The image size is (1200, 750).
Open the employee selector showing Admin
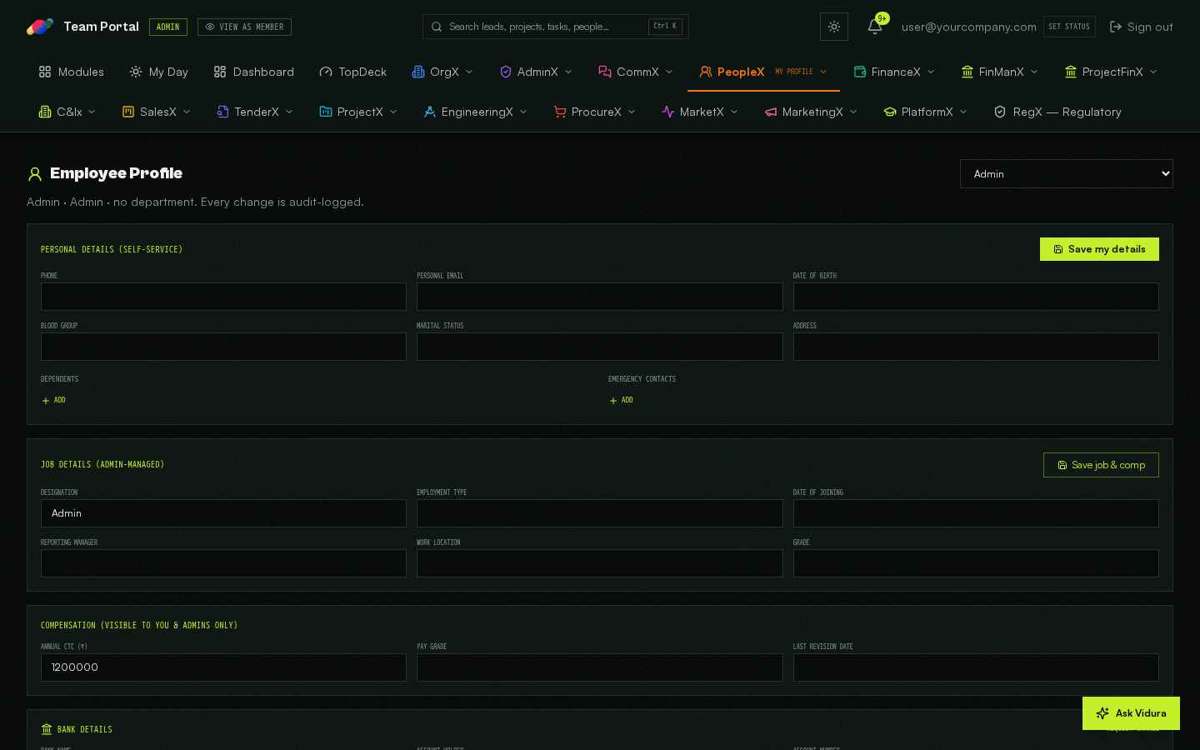(1066, 173)
